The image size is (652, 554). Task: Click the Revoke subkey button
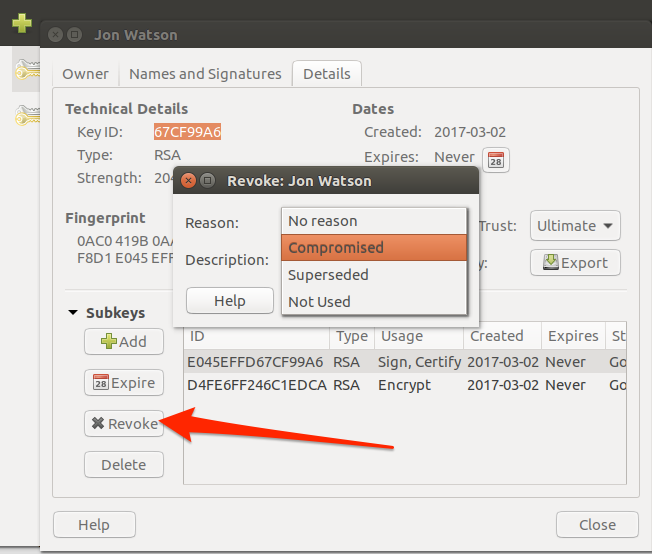click(124, 423)
